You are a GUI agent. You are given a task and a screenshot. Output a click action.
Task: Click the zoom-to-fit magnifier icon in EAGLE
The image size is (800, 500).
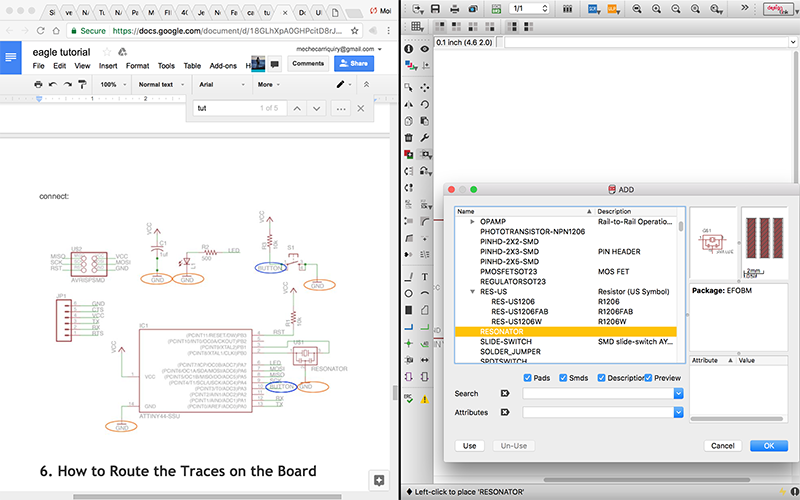click(x=637, y=9)
